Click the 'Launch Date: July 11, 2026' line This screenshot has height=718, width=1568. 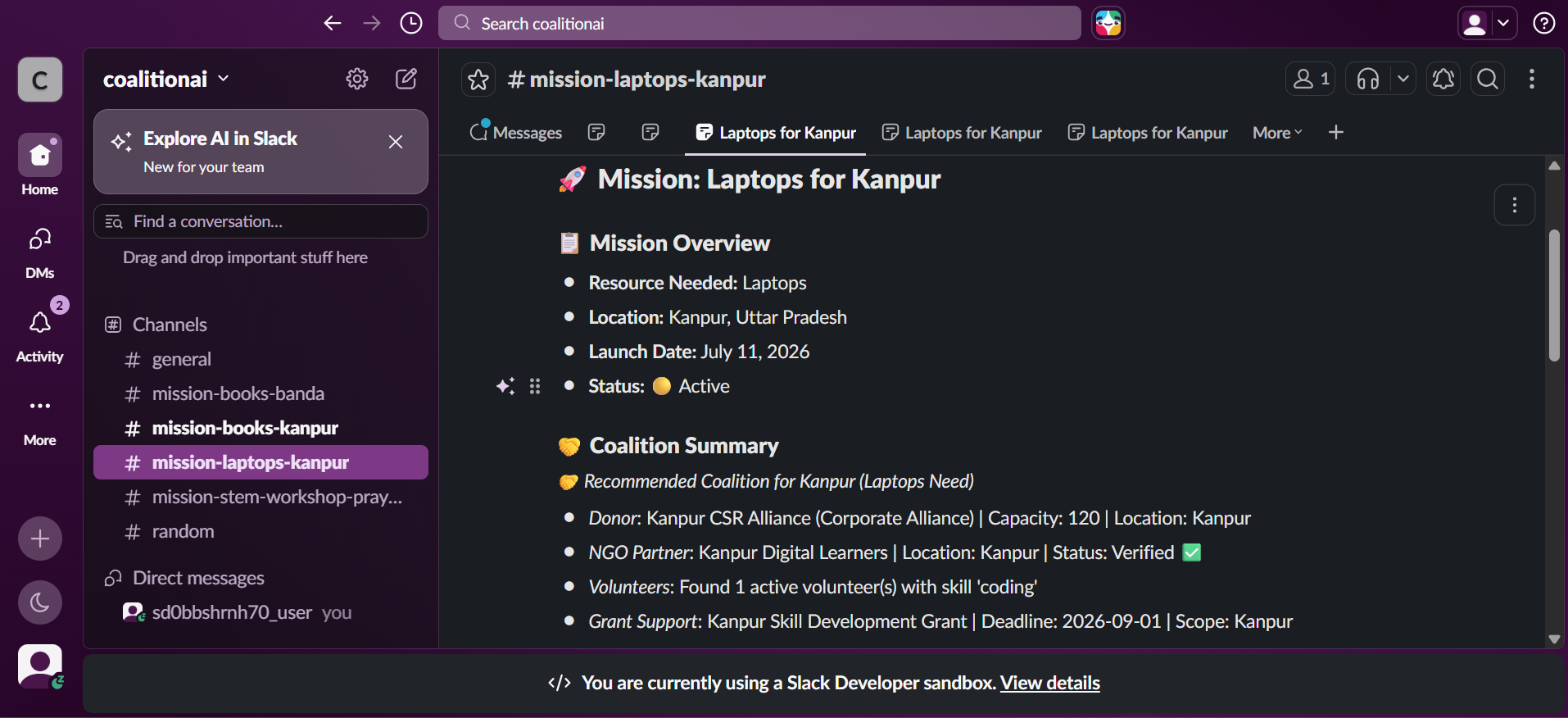point(699,352)
